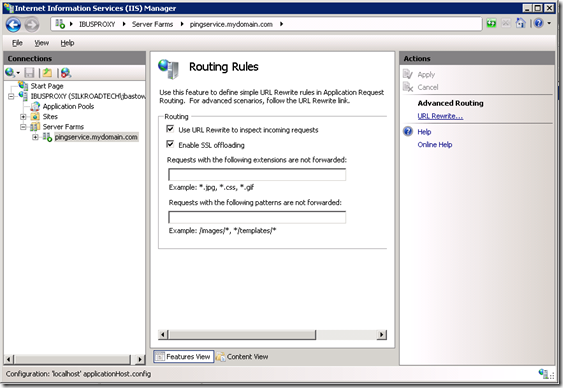Viewport: 563px width, 388px height.
Task: Open the Help menu
Action: (x=67, y=43)
